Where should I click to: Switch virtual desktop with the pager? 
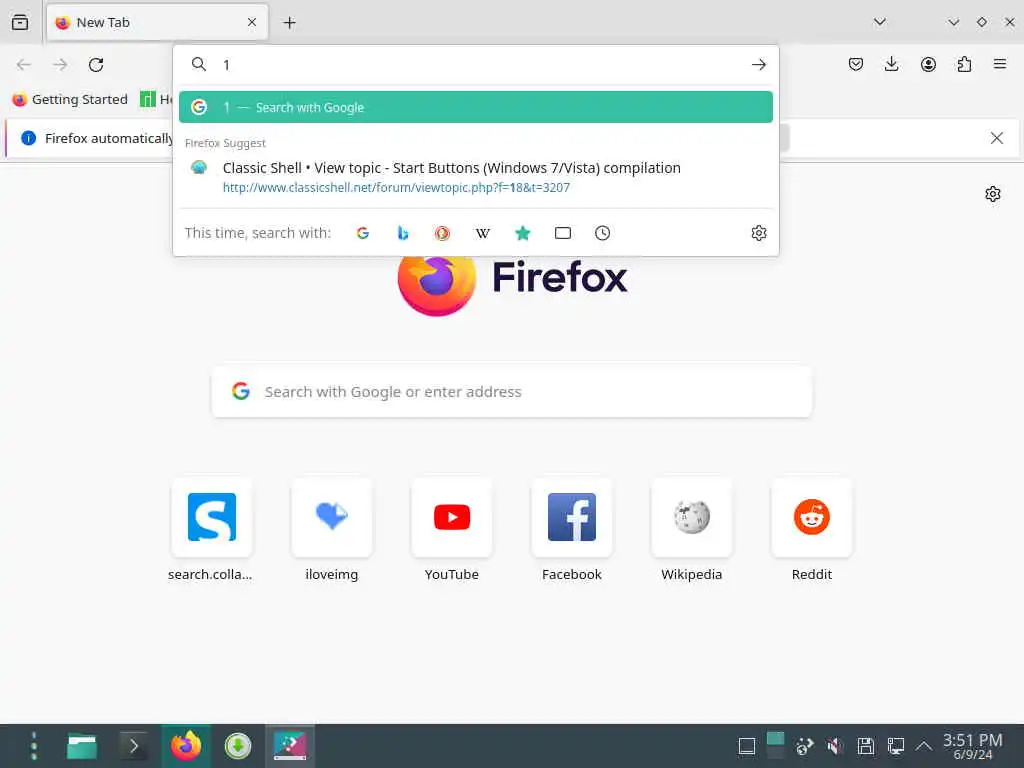coord(775,746)
